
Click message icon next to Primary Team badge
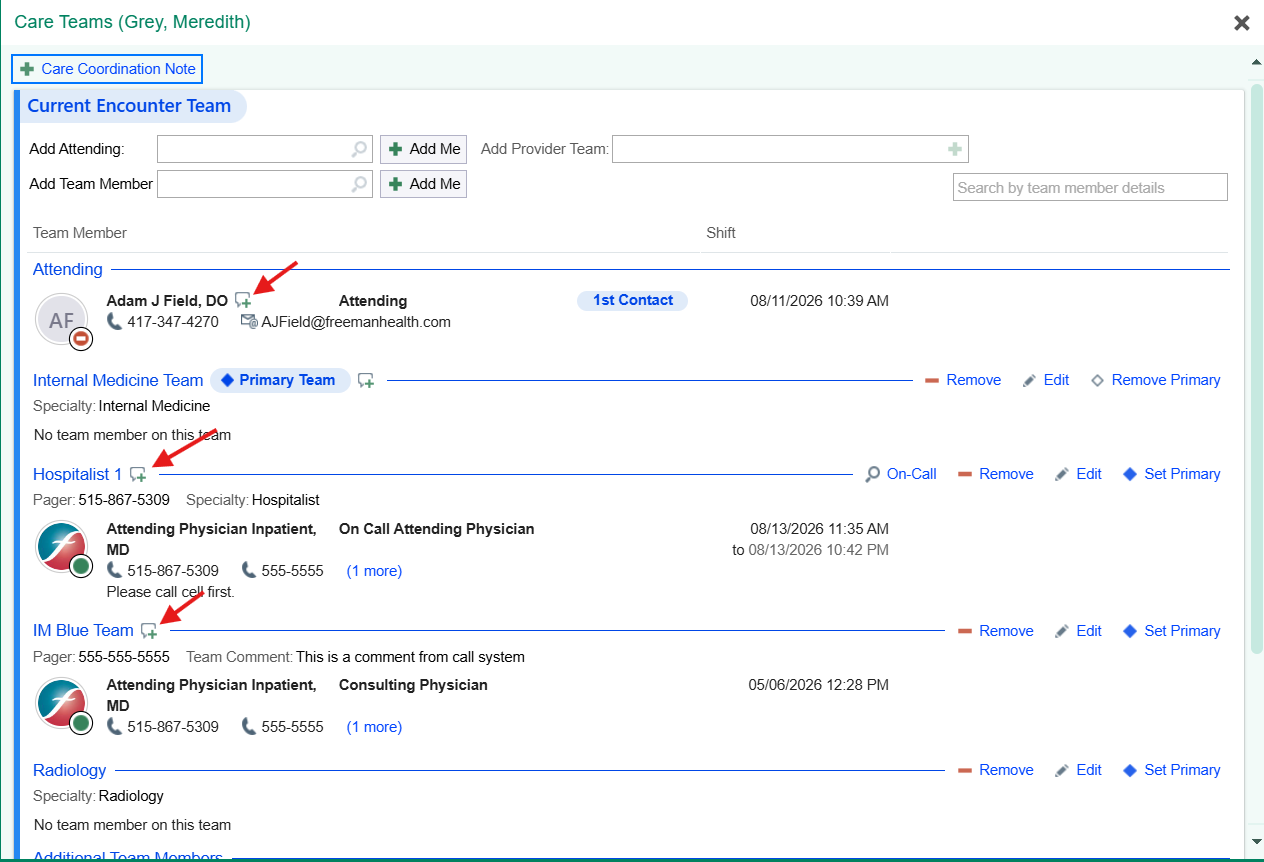(x=366, y=381)
